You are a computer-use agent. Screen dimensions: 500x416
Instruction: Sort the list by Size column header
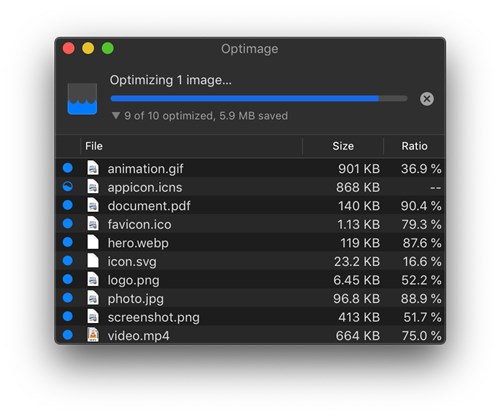click(x=343, y=146)
